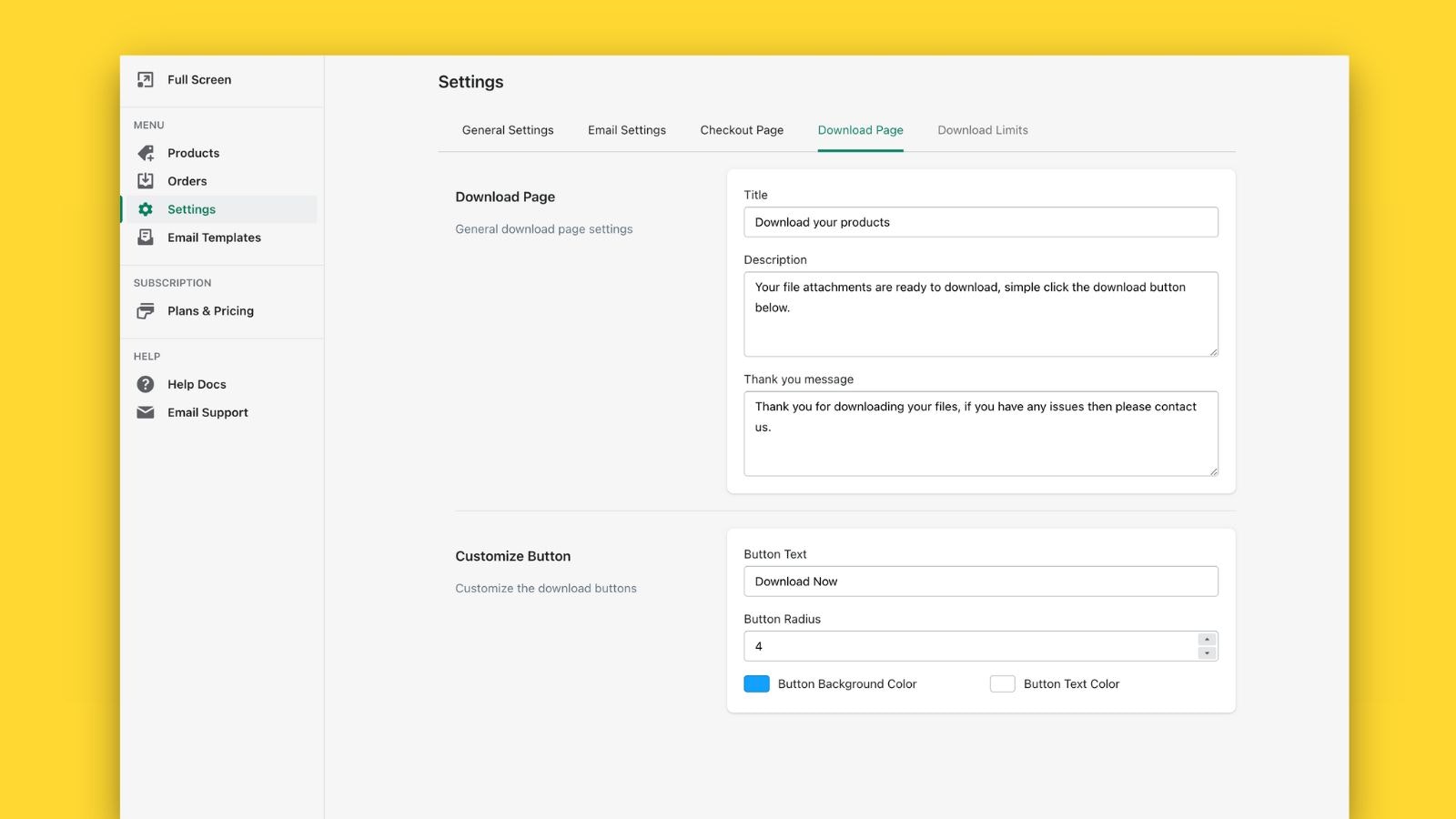Click into the Button Text input field

981,581
